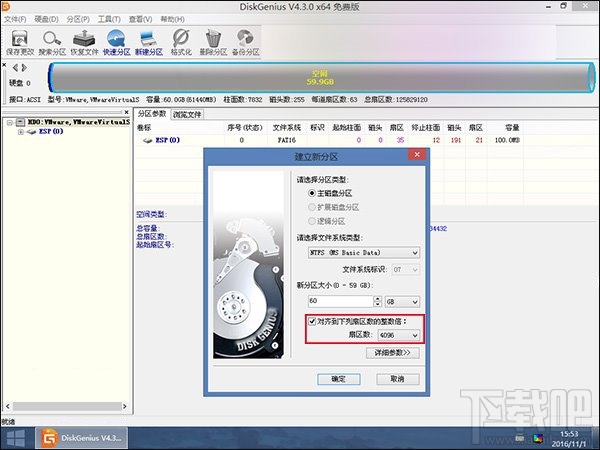Open the NTFS file system type dropdown
The width and height of the screenshot is (600, 450).
click(x=364, y=253)
